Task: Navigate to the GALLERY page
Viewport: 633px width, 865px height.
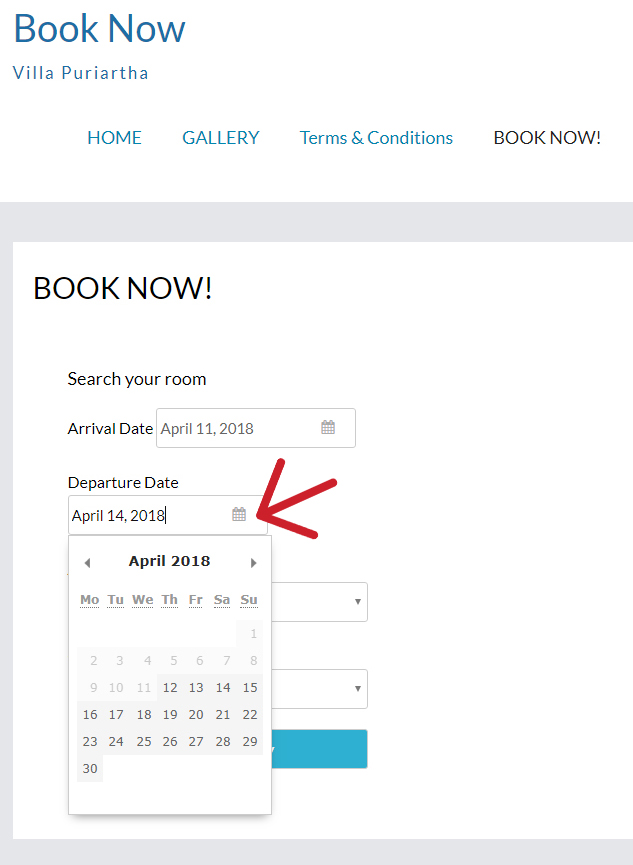Action: [x=220, y=138]
